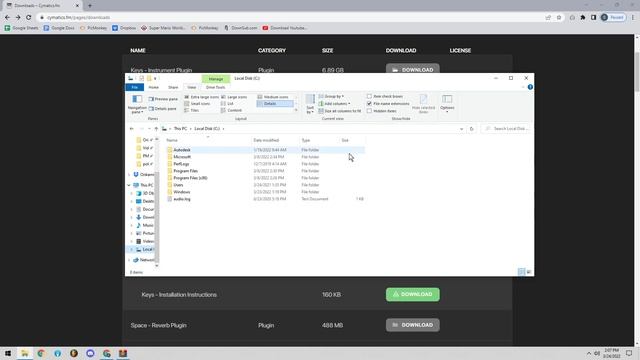640x360 pixels.
Task: Switch to Home ribbon tab
Action: click(x=153, y=87)
